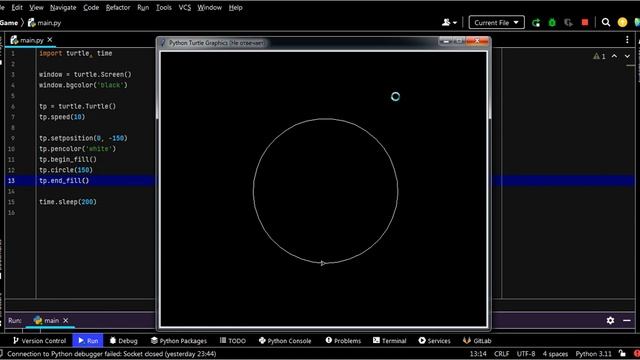
Task: Open the Version Control tool window
Action: tap(39, 340)
